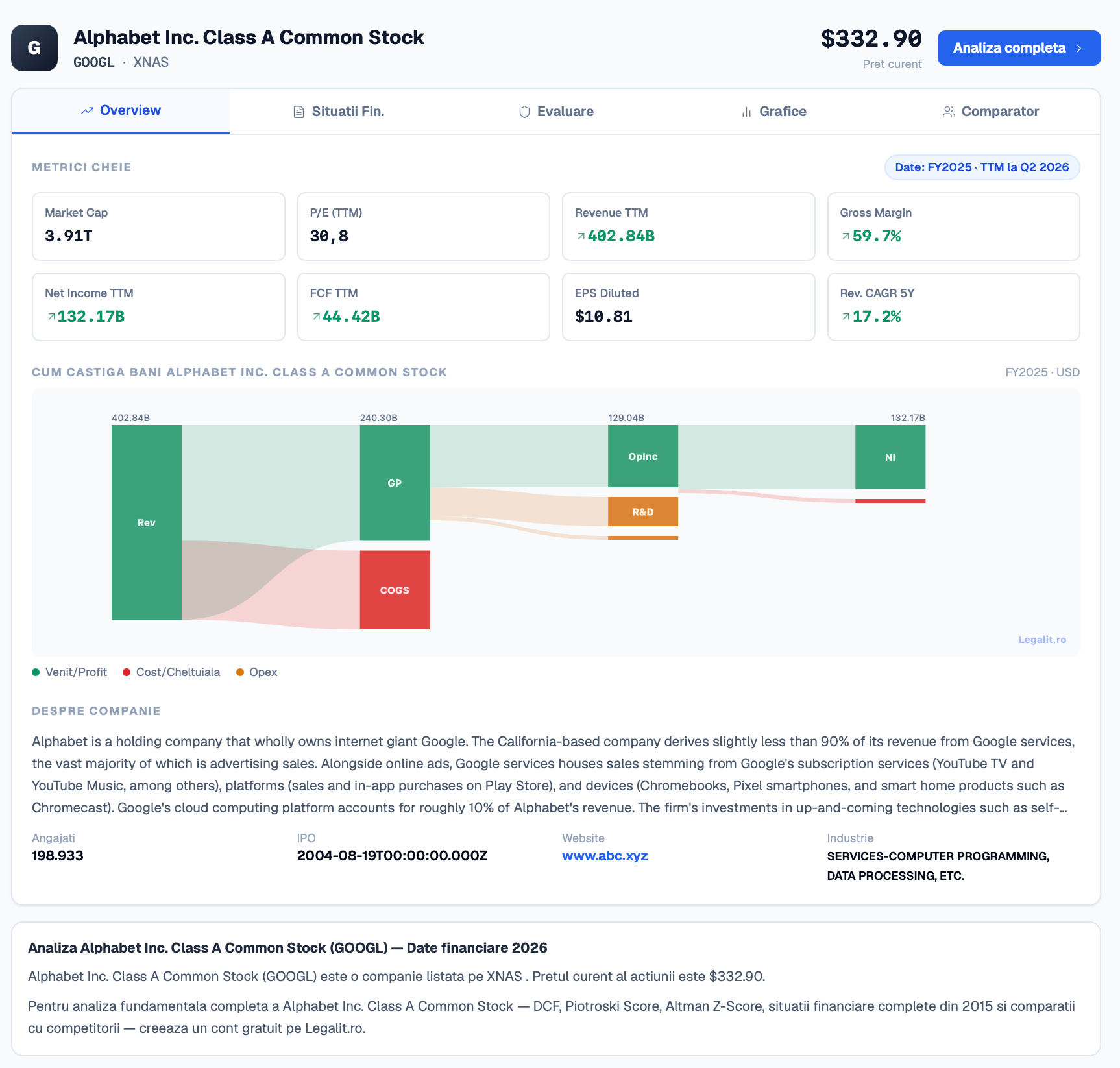The width and height of the screenshot is (1120, 1068).
Task: Select the red COGS bar in chart
Action: click(395, 590)
